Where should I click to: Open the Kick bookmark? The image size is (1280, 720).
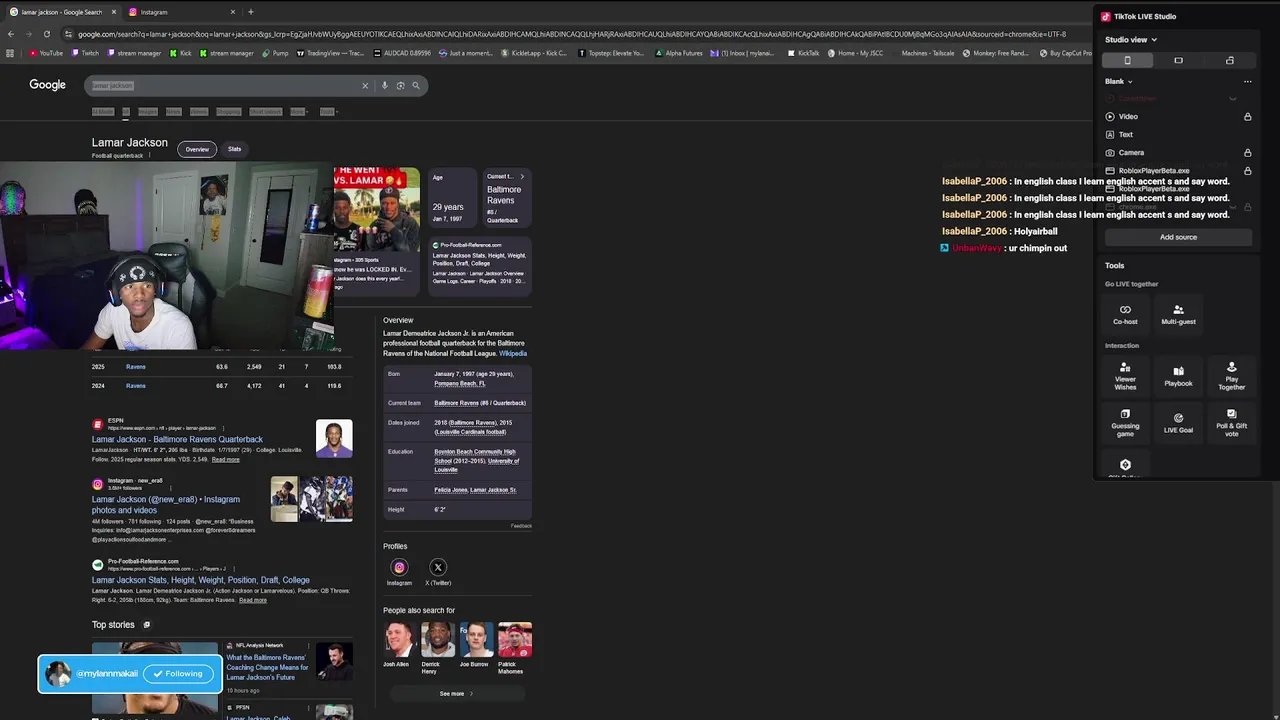pos(181,53)
